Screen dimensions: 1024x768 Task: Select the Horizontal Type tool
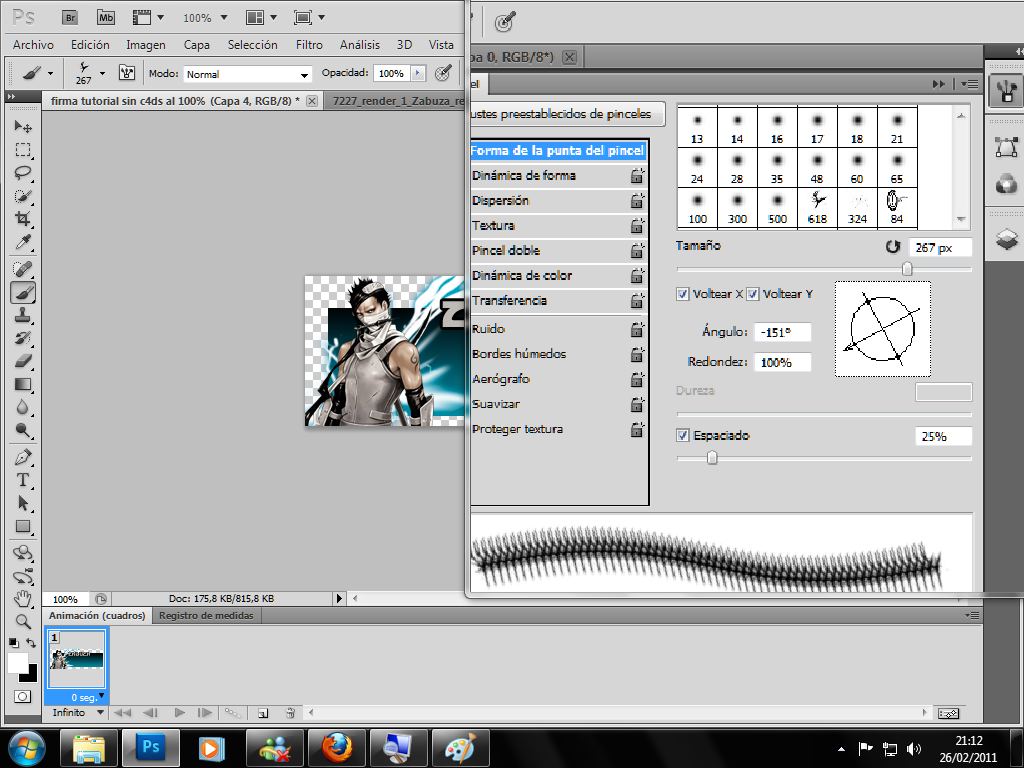[23, 480]
